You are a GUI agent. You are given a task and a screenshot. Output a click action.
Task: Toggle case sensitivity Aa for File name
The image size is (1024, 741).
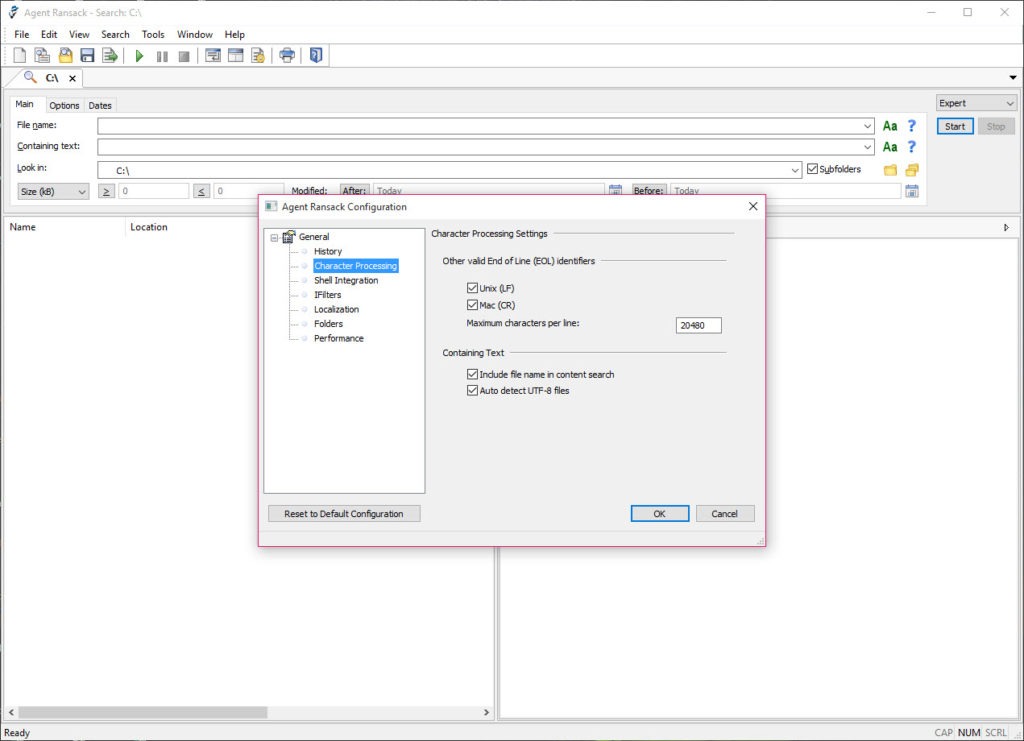(890, 126)
